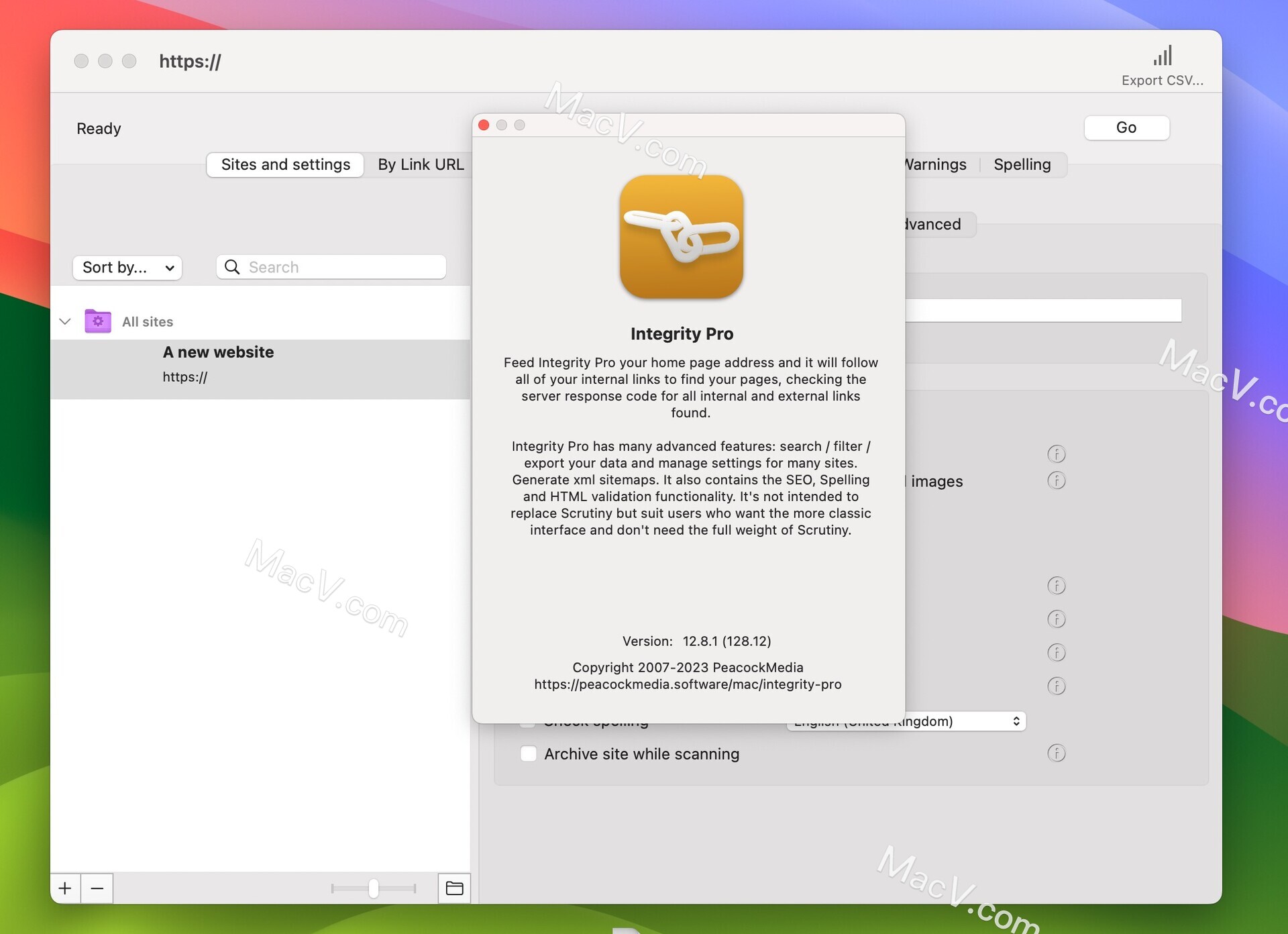Open the Warnings tab
The height and width of the screenshot is (934, 1288).
point(936,164)
